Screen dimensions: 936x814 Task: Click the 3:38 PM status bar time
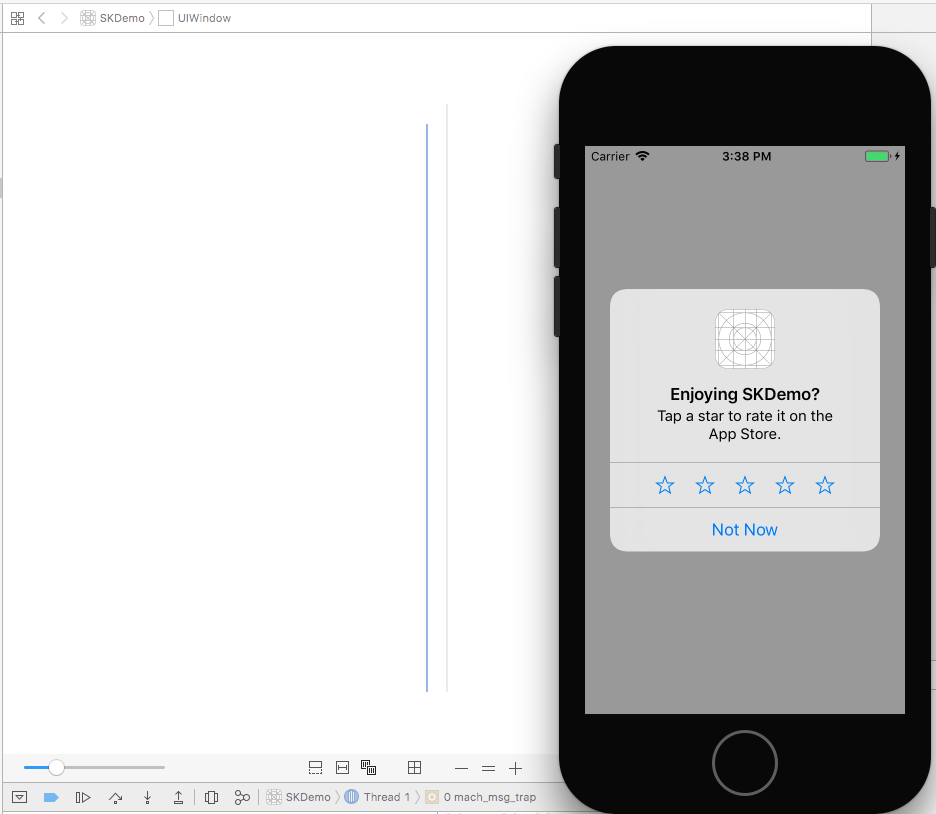(747, 156)
